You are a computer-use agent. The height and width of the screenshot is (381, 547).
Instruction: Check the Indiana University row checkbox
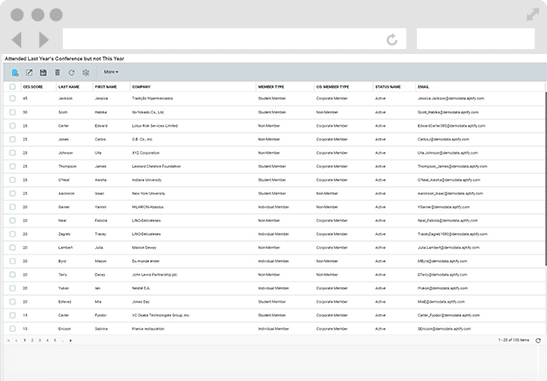pyautogui.click(x=13, y=180)
